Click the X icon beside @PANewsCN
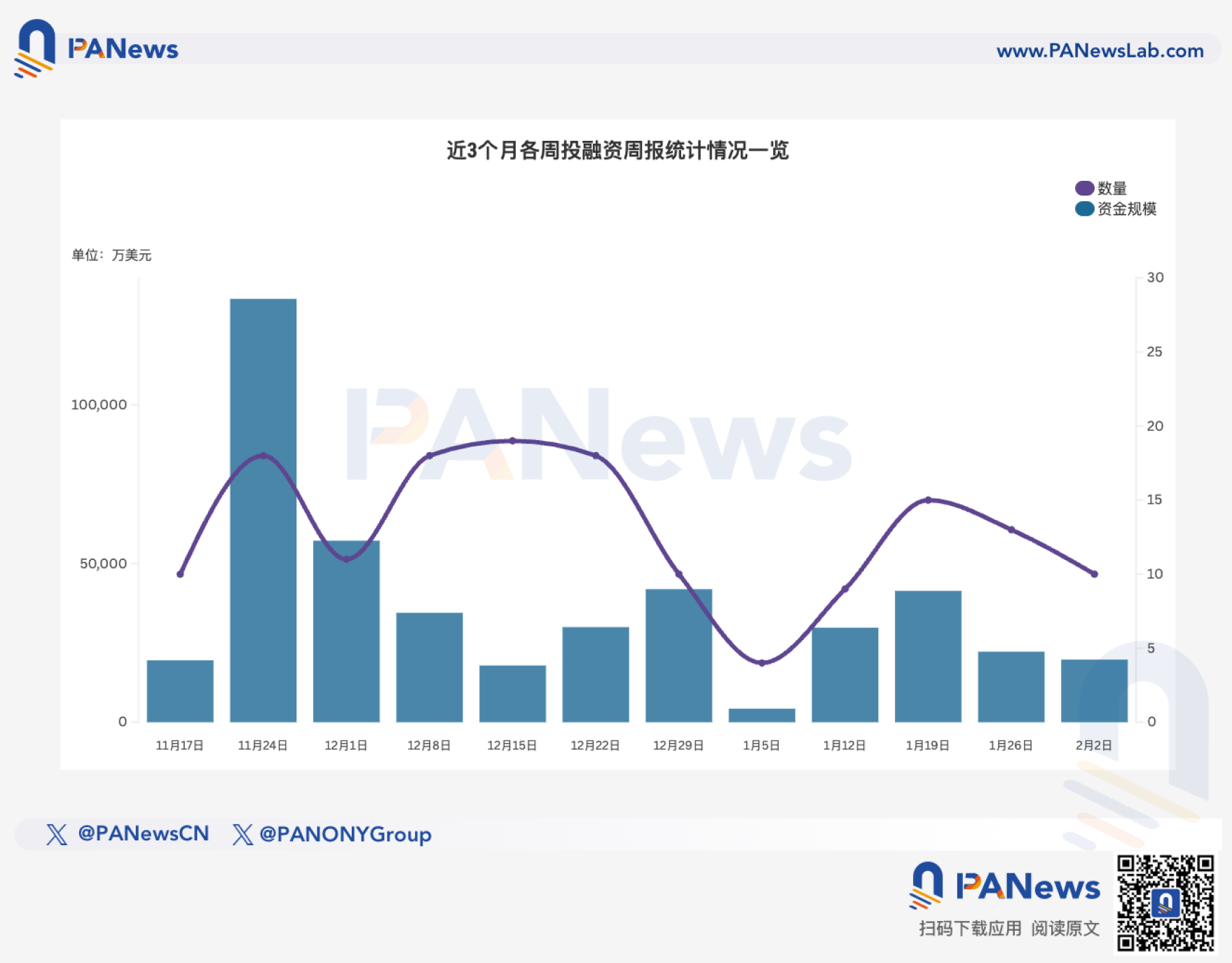 point(57,834)
